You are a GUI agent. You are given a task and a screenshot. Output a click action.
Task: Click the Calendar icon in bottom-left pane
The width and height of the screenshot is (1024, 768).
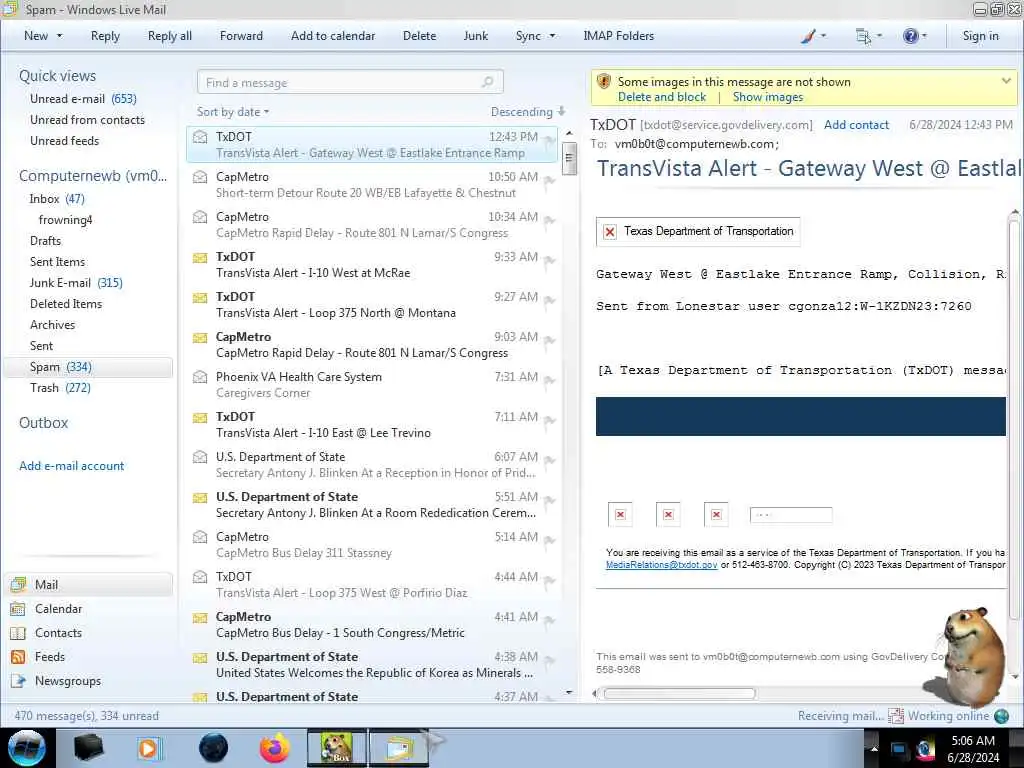pyautogui.click(x=18, y=609)
